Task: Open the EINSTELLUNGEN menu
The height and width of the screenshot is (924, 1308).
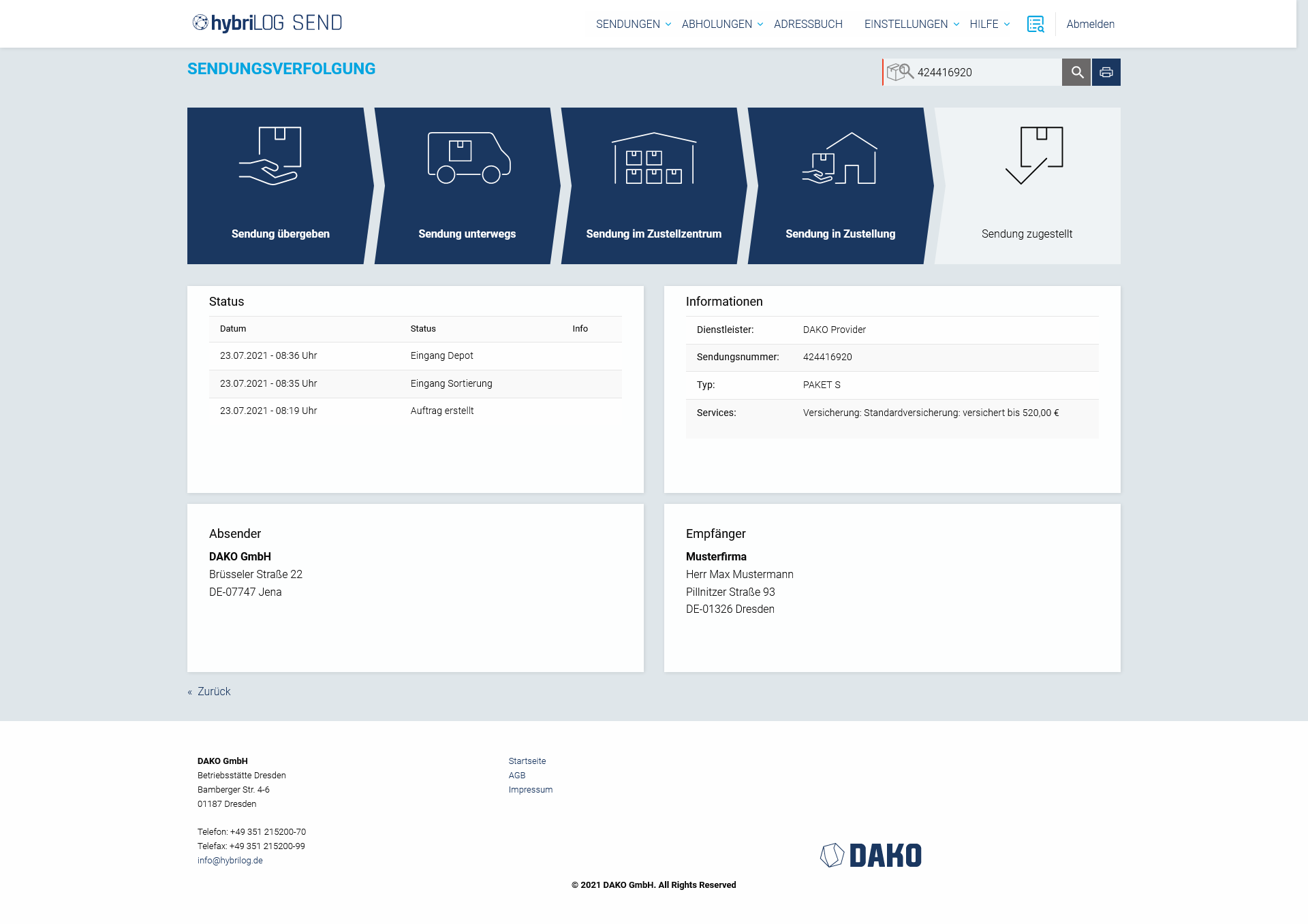Action: (906, 24)
